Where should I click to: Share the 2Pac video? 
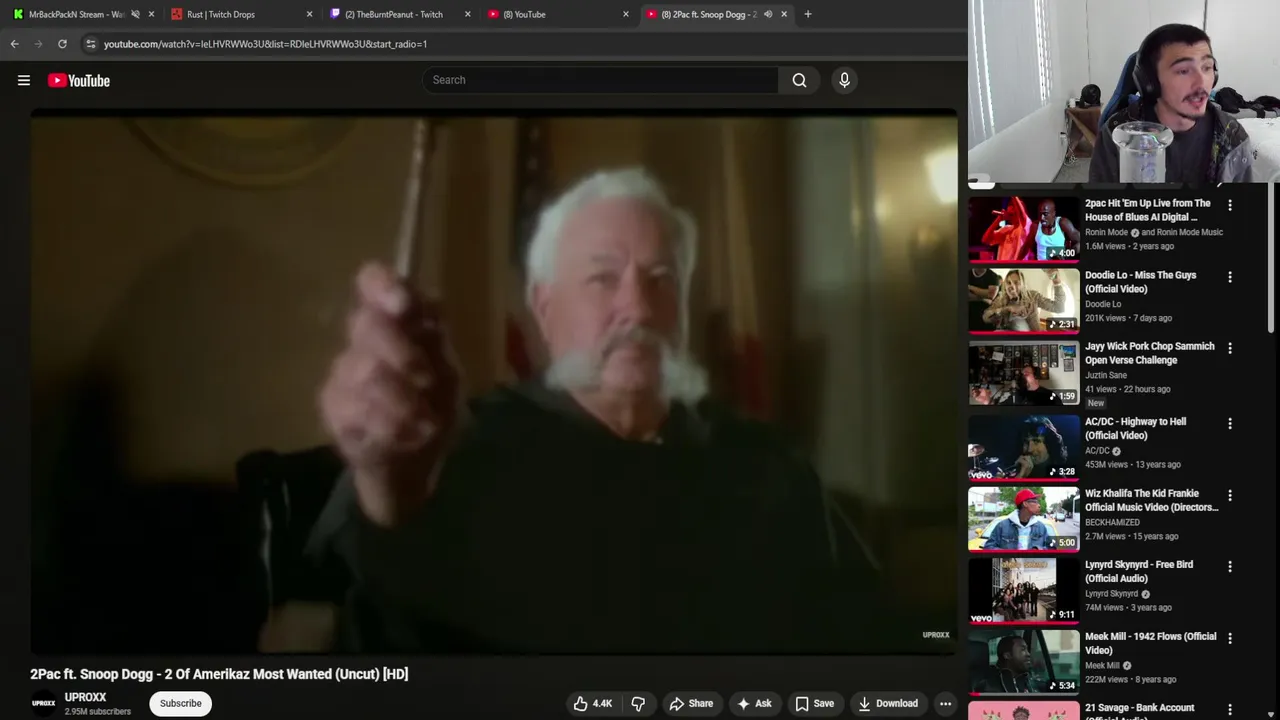coord(691,703)
